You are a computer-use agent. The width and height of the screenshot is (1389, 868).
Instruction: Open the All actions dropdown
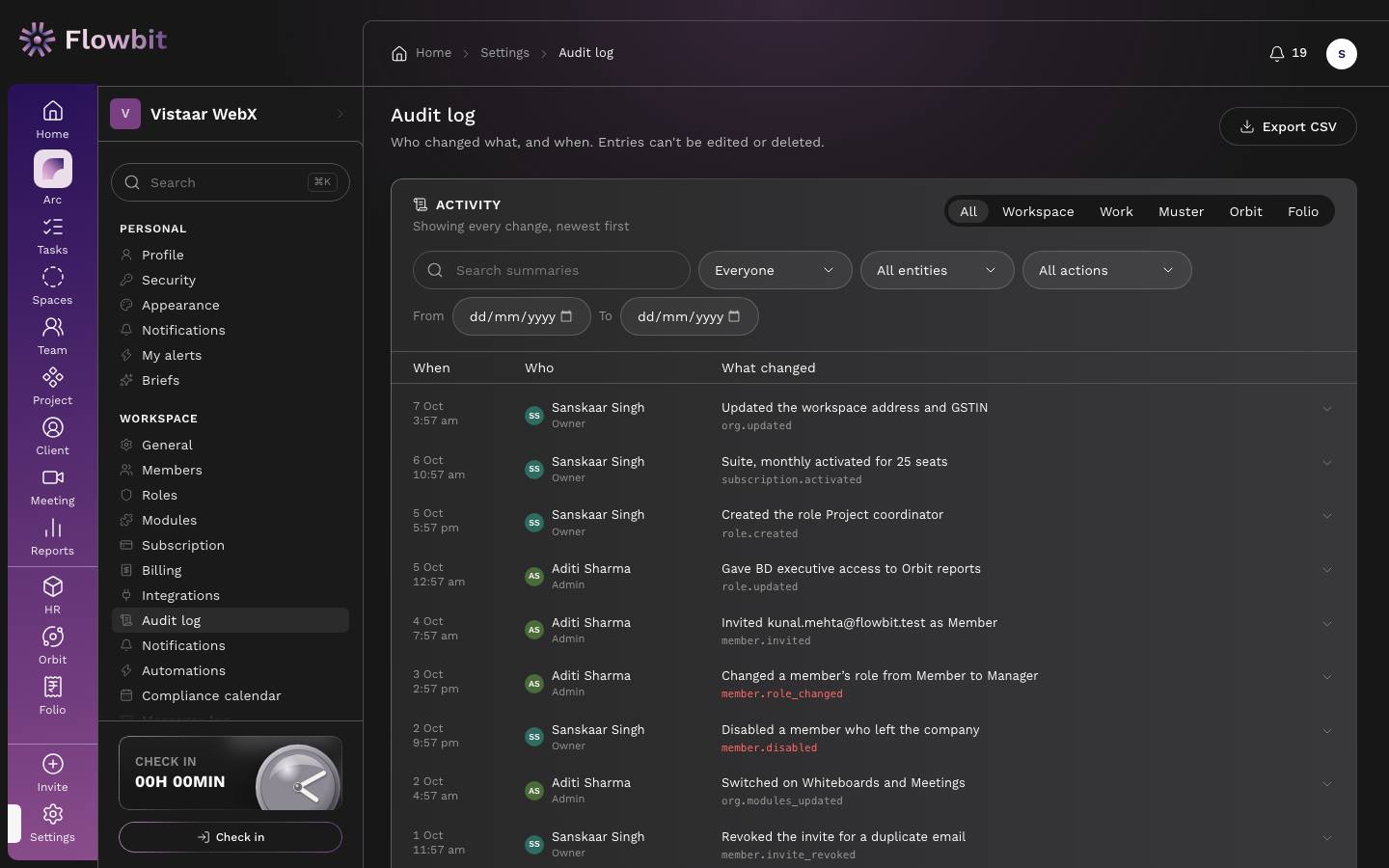click(x=1107, y=270)
